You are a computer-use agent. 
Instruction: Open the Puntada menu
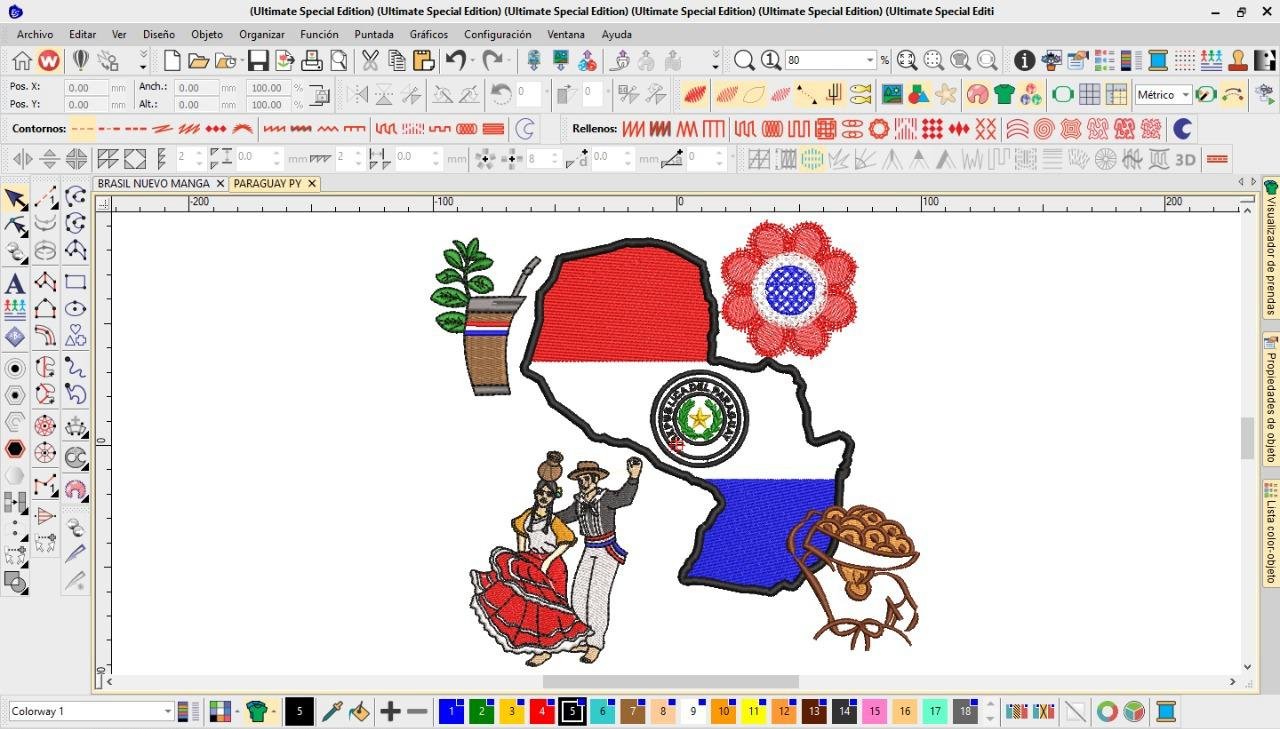pyautogui.click(x=374, y=34)
